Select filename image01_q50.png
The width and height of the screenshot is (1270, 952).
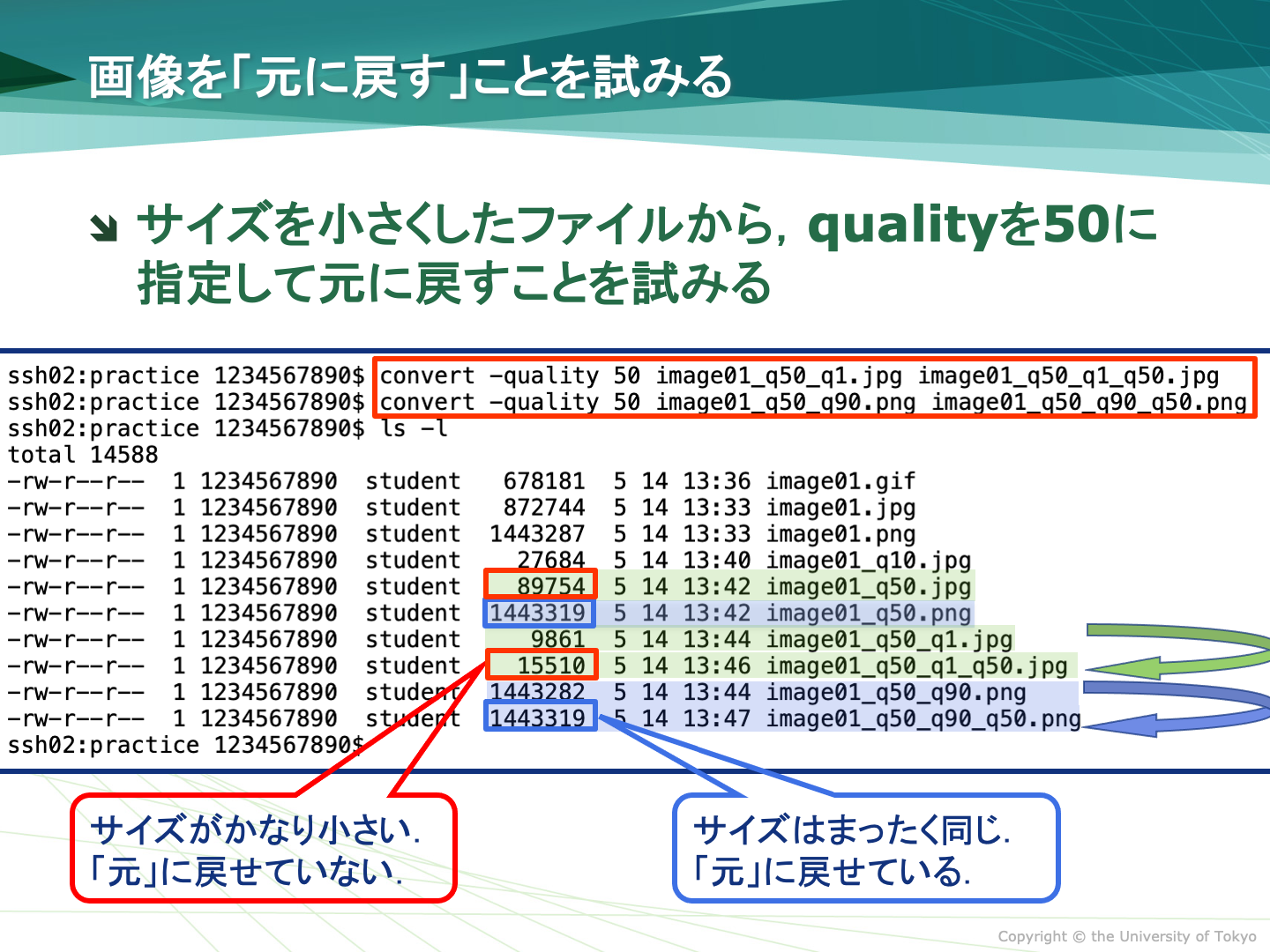[x=868, y=614]
